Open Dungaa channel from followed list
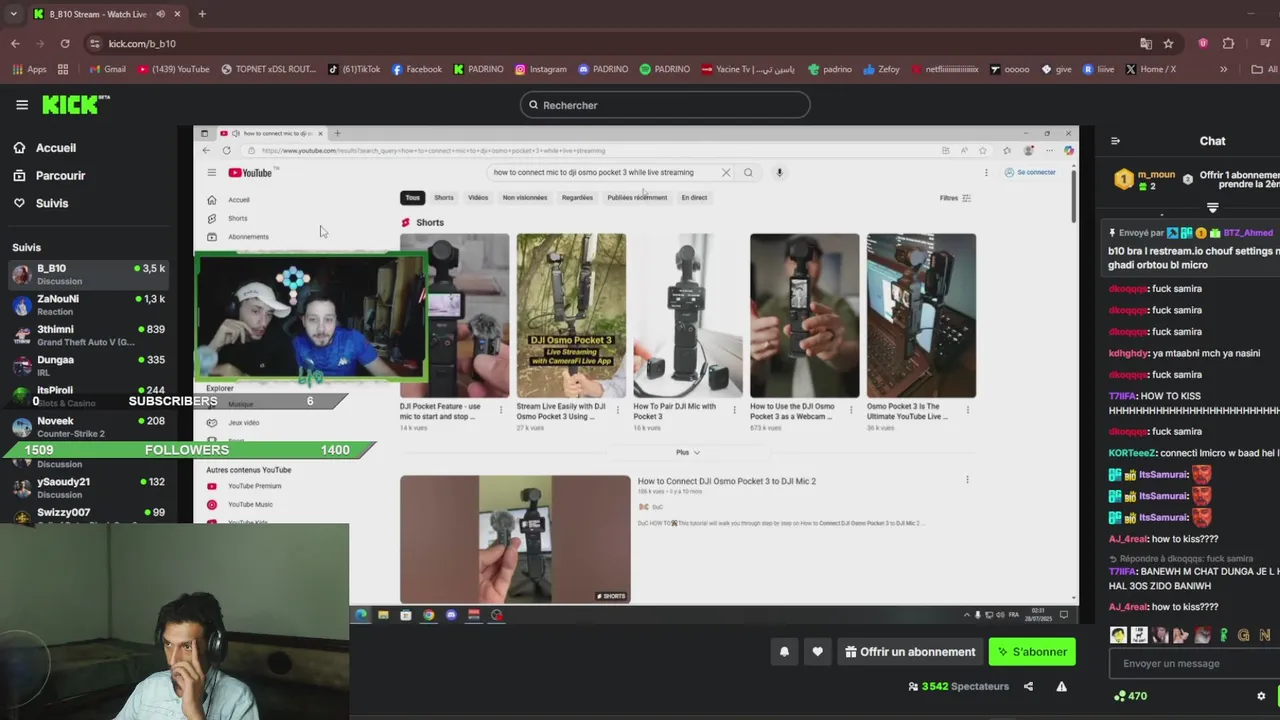Image resolution: width=1280 pixels, height=720 pixels. (90, 366)
